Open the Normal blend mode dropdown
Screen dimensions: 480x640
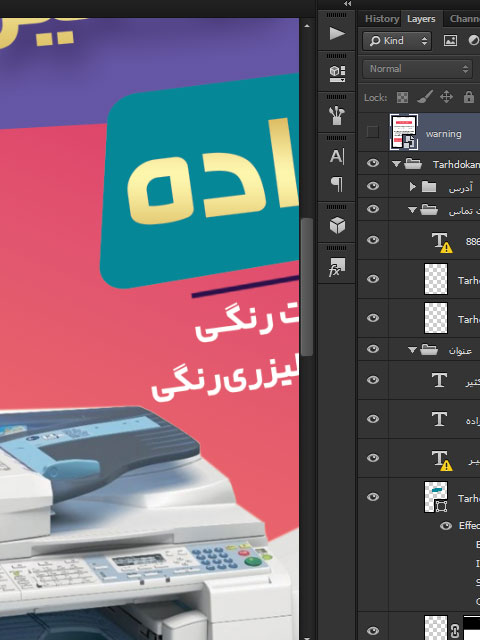click(x=417, y=69)
